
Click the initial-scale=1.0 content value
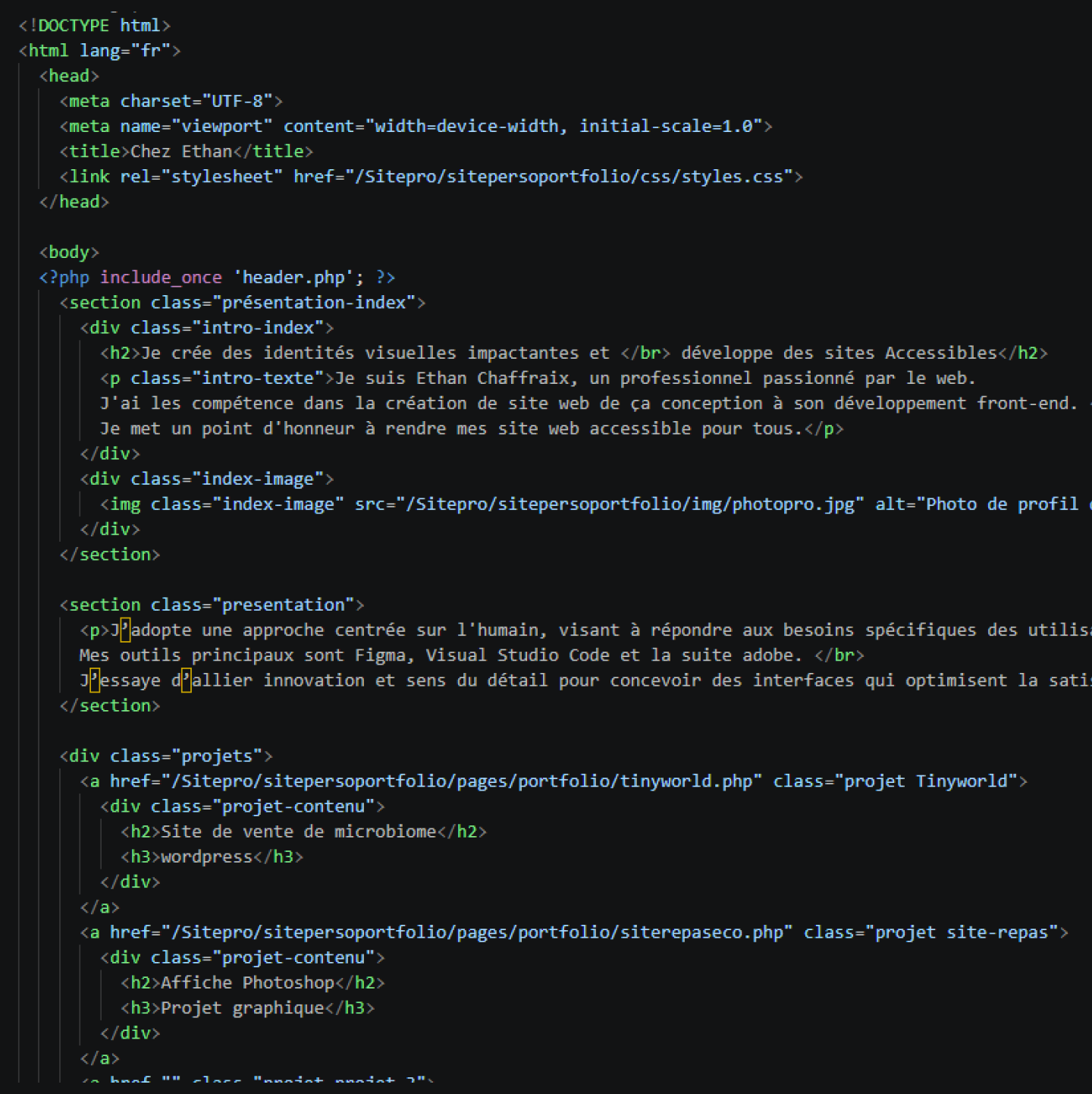click(x=666, y=126)
